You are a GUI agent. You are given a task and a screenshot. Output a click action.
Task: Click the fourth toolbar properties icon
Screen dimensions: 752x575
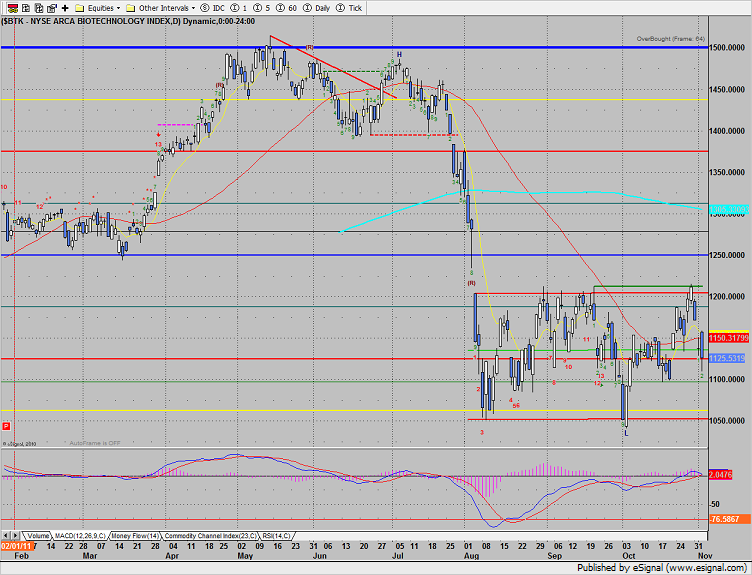click(52, 8)
